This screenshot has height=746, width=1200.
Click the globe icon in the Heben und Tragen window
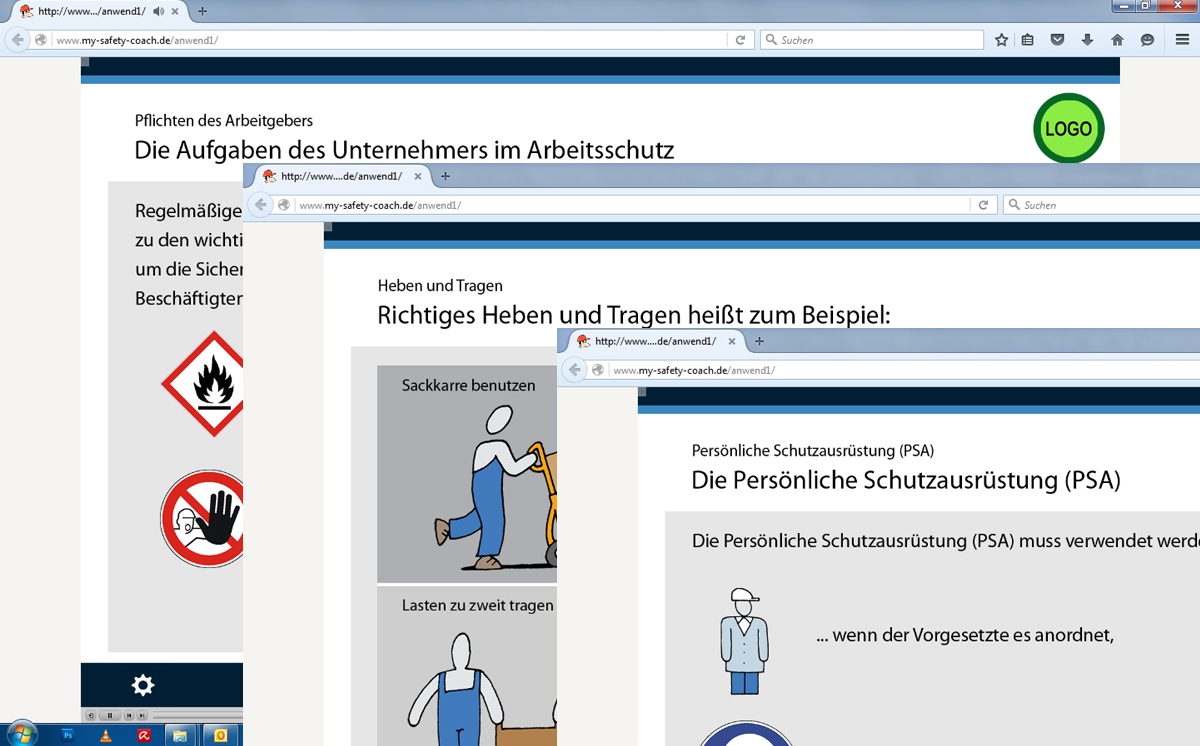click(x=284, y=205)
